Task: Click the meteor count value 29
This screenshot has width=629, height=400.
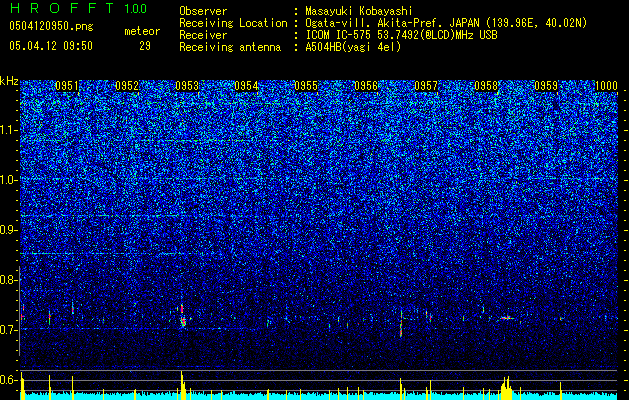Action: point(145,46)
